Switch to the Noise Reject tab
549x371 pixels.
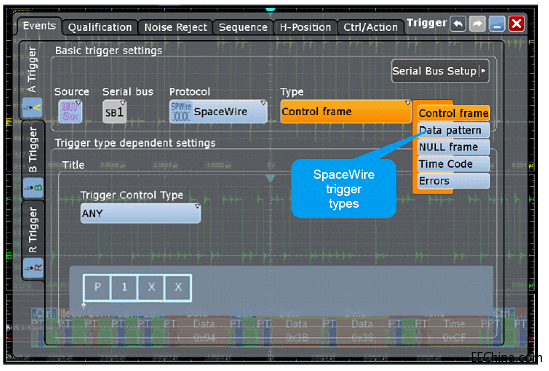pos(175,27)
